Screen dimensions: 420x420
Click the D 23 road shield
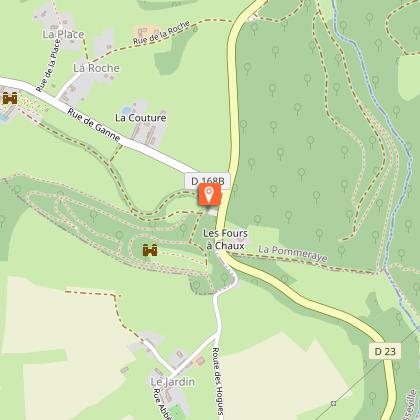click(385, 351)
